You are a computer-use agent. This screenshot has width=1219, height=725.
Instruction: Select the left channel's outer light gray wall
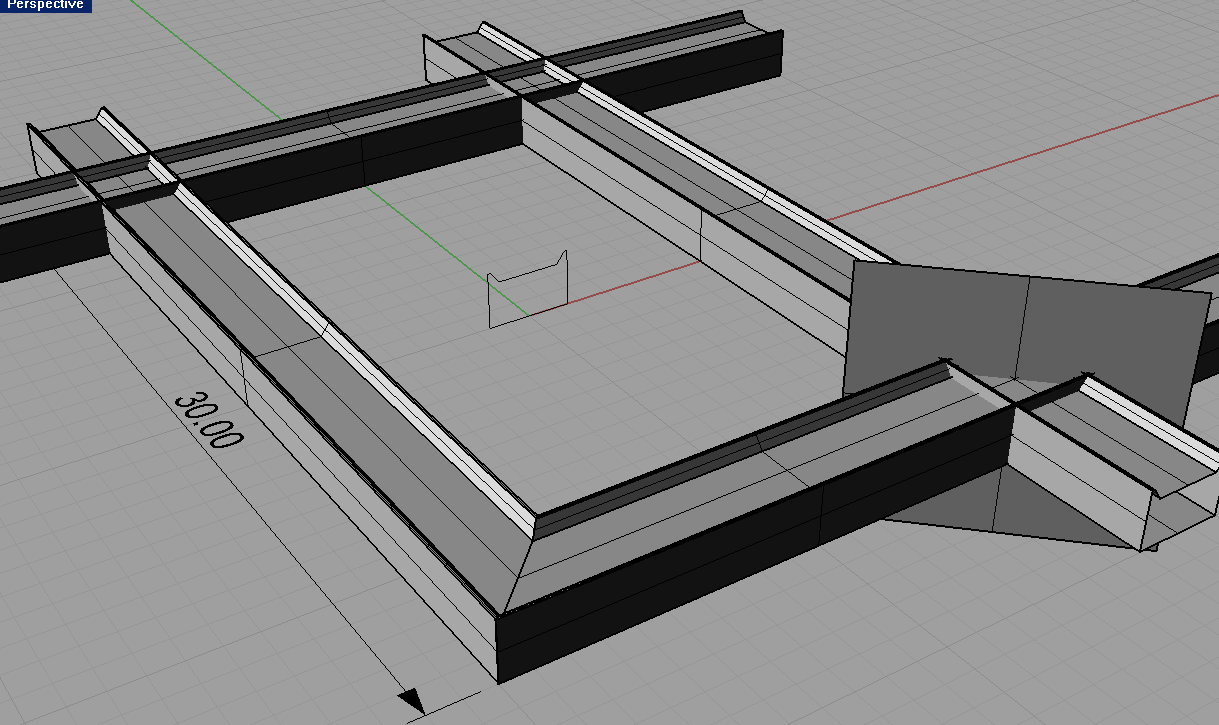tap(300, 430)
